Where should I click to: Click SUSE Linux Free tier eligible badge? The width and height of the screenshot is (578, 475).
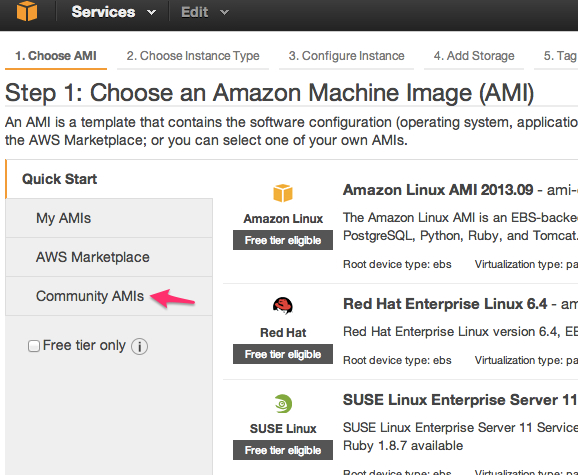pyautogui.click(x=283, y=450)
